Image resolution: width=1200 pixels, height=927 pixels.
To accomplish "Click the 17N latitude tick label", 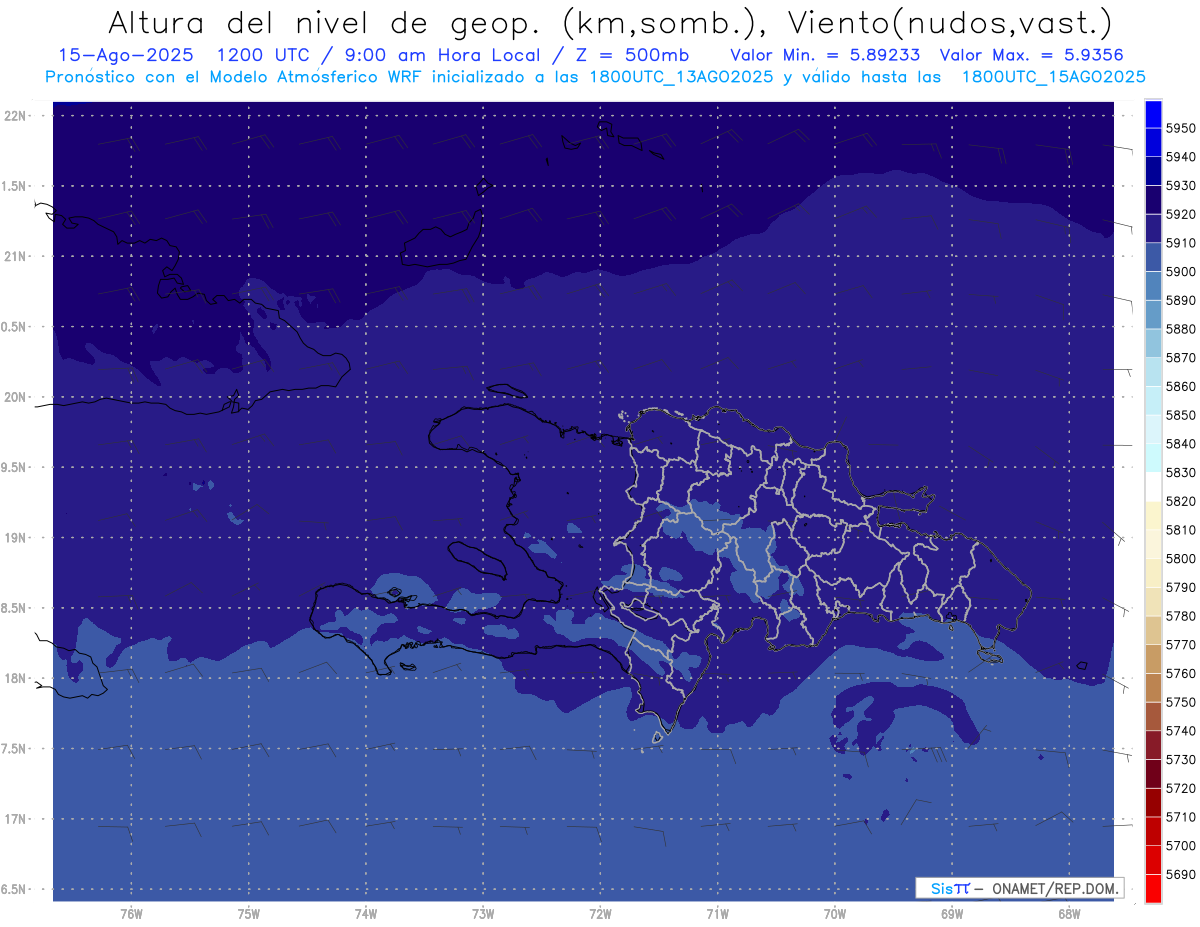I will [16, 819].
